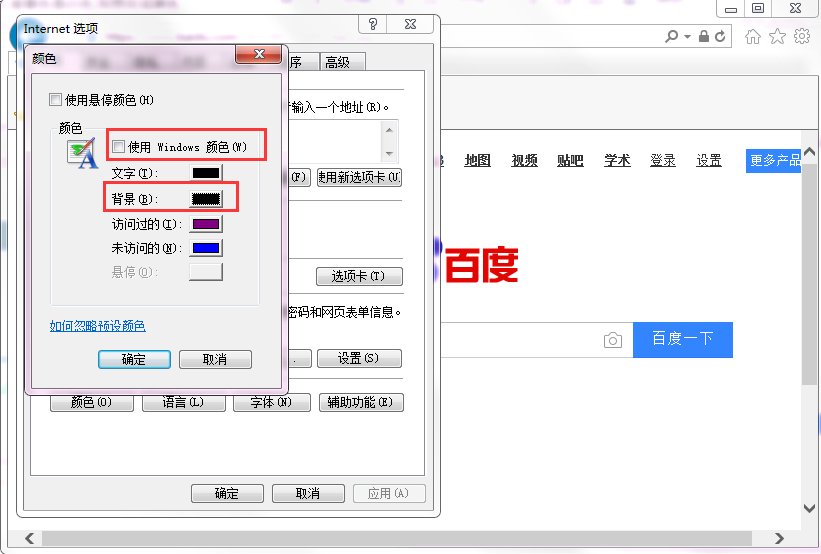
Task: Click the search magnifier icon in address bar
Action: (671, 36)
